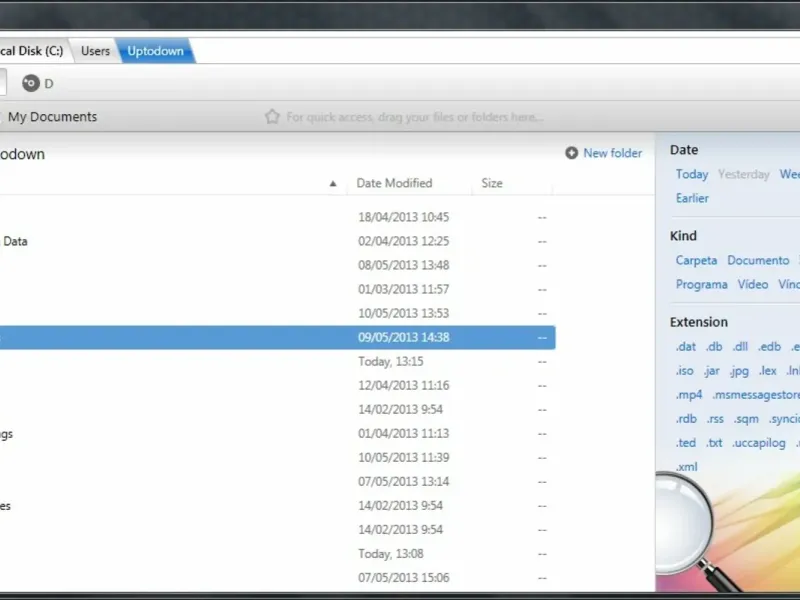Filter by .uccapilog extension
This screenshot has height=600, width=800.
tap(759, 443)
